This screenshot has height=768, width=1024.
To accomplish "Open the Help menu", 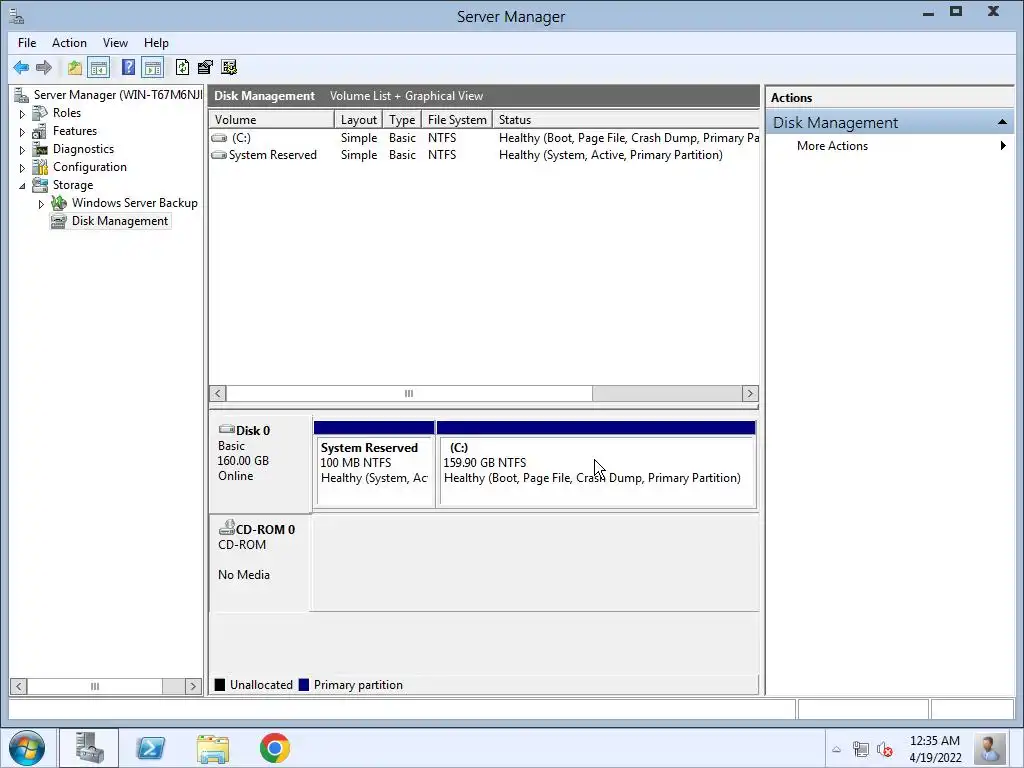I will click(156, 42).
